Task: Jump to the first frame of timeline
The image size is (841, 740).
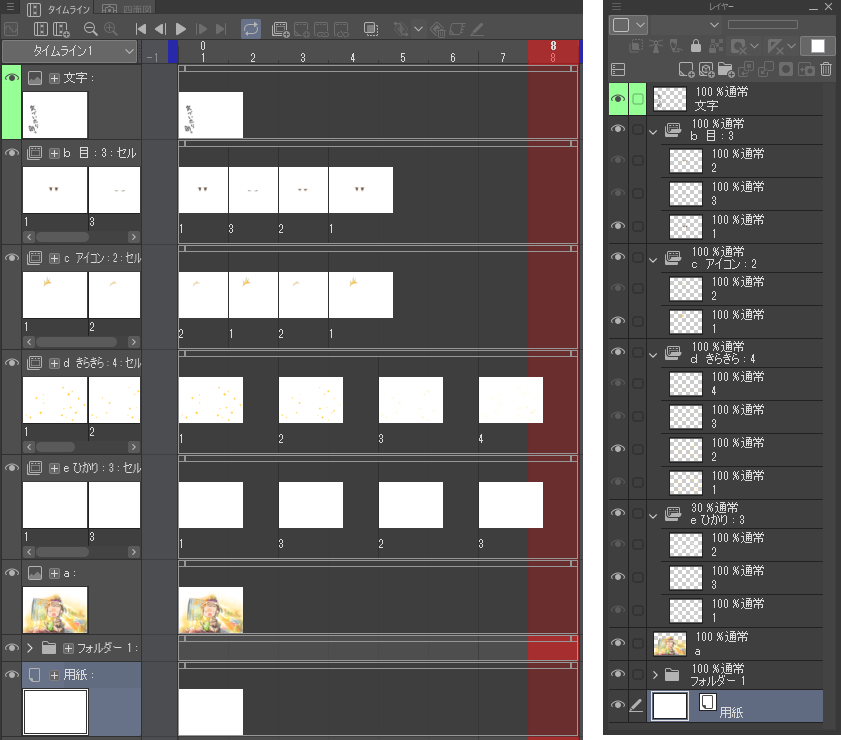Action: (x=141, y=29)
